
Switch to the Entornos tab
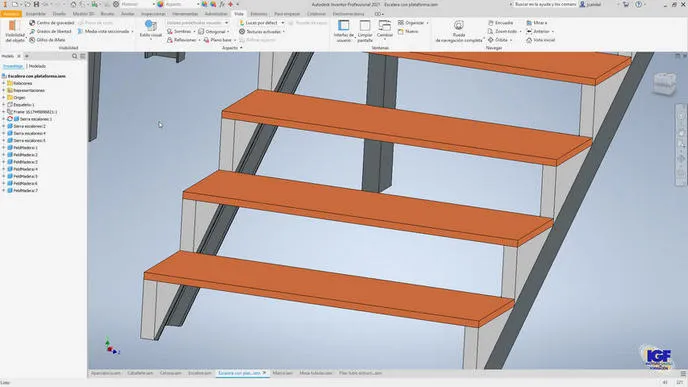point(259,14)
